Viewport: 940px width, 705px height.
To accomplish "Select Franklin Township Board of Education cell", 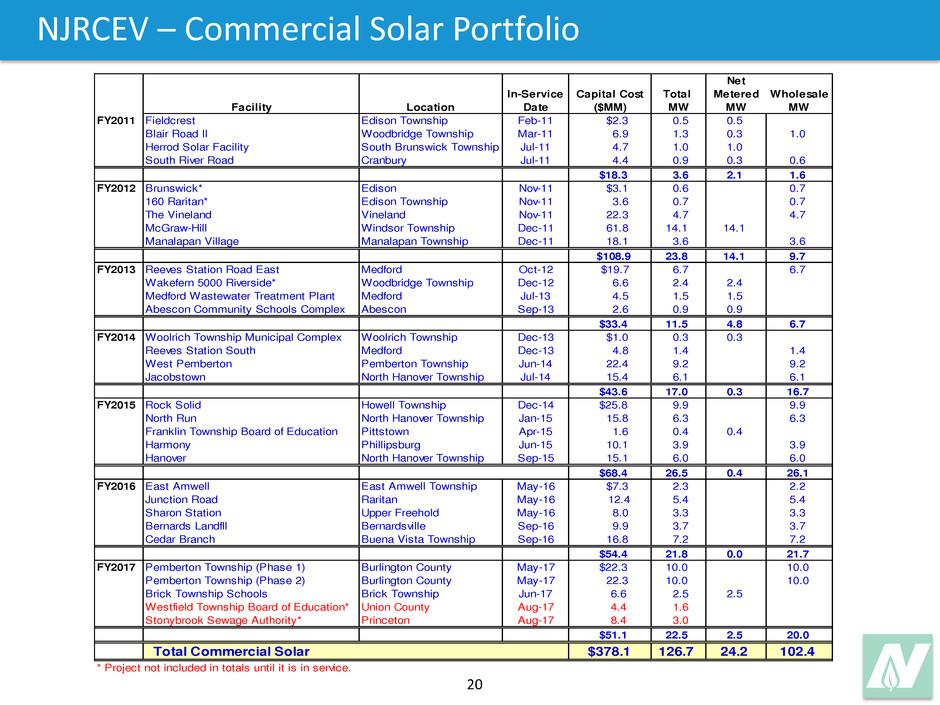I will coord(242,432).
